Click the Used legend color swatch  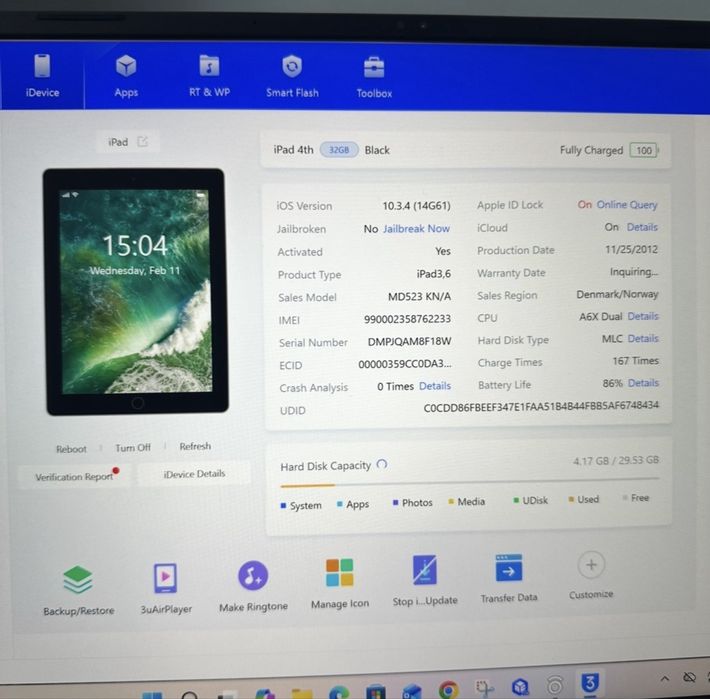coord(571,499)
